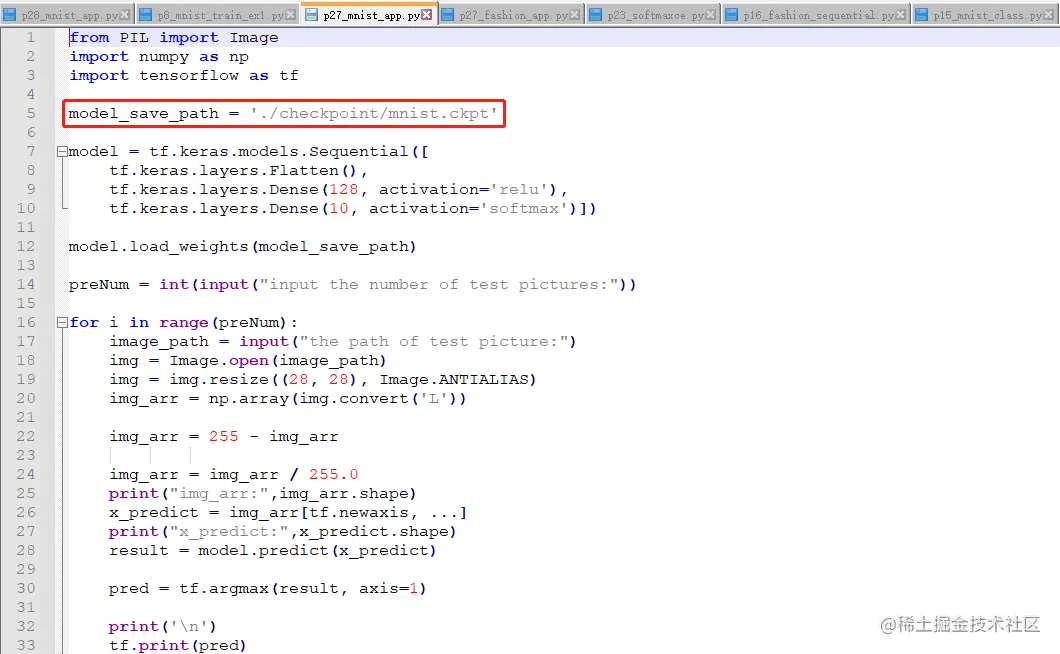Click the 'print("img_arr:",img_arr.shape)' line

(x=262, y=494)
